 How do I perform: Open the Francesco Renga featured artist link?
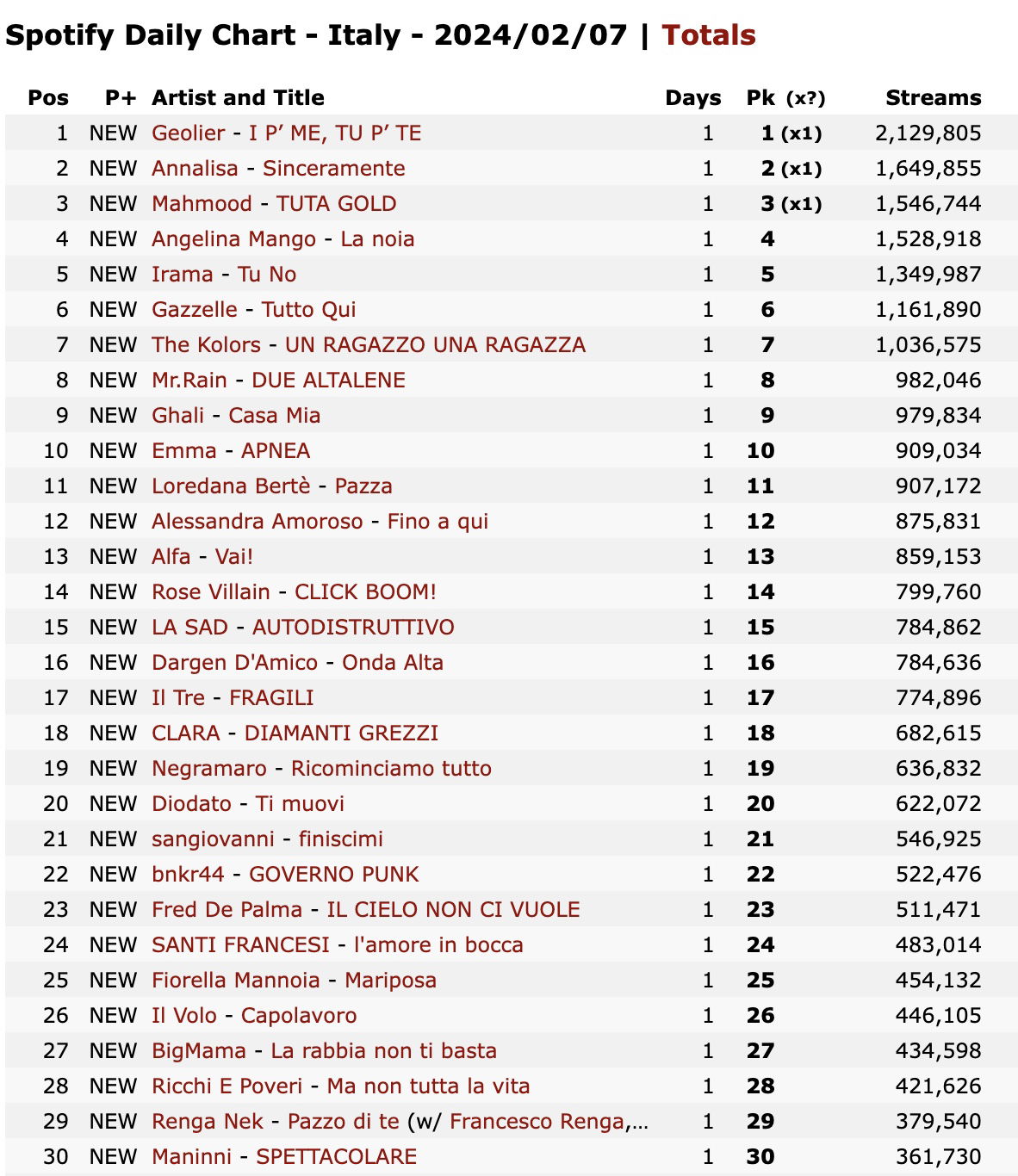(537, 1121)
